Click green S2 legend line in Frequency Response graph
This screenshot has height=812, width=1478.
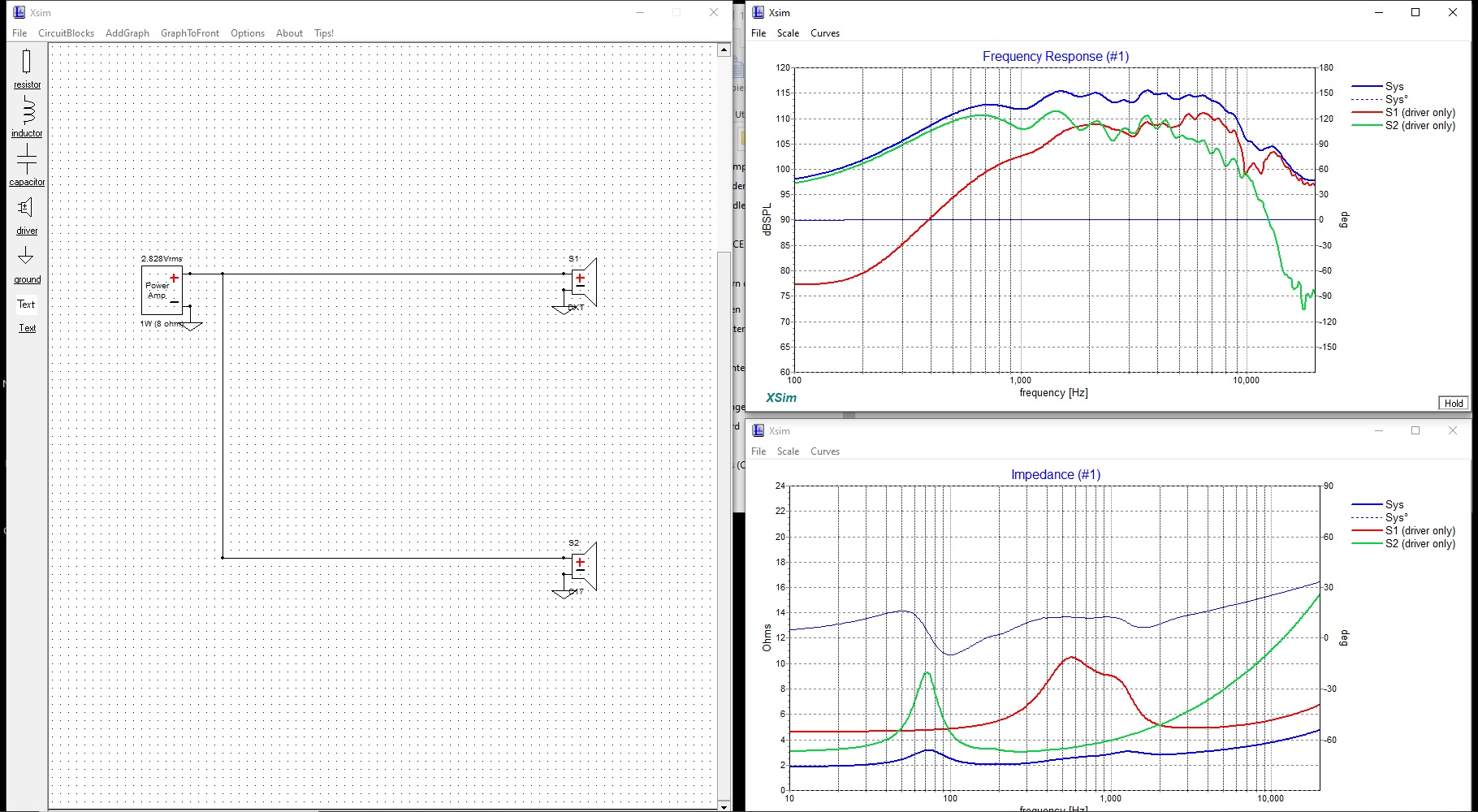pyautogui.click(x=1367, y=125)
